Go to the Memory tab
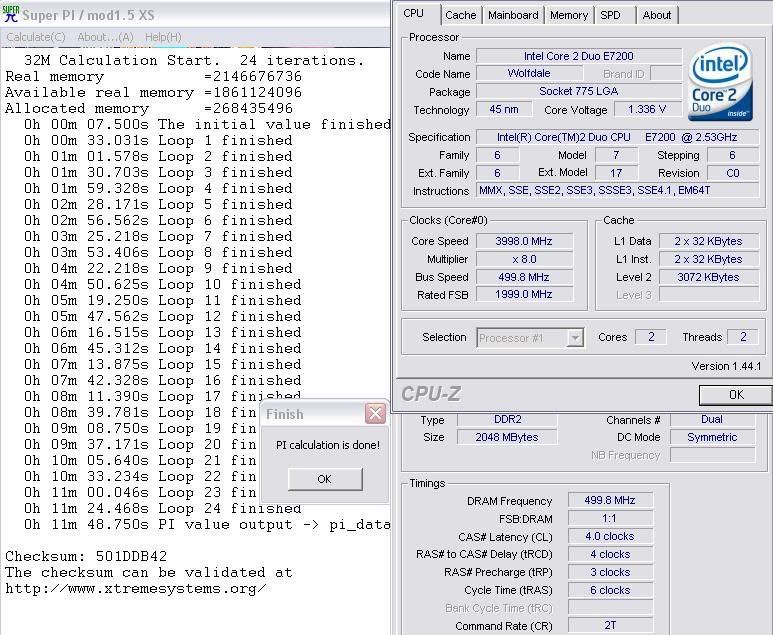The height and width of the screenshot is (635, 773). [568, 15]
